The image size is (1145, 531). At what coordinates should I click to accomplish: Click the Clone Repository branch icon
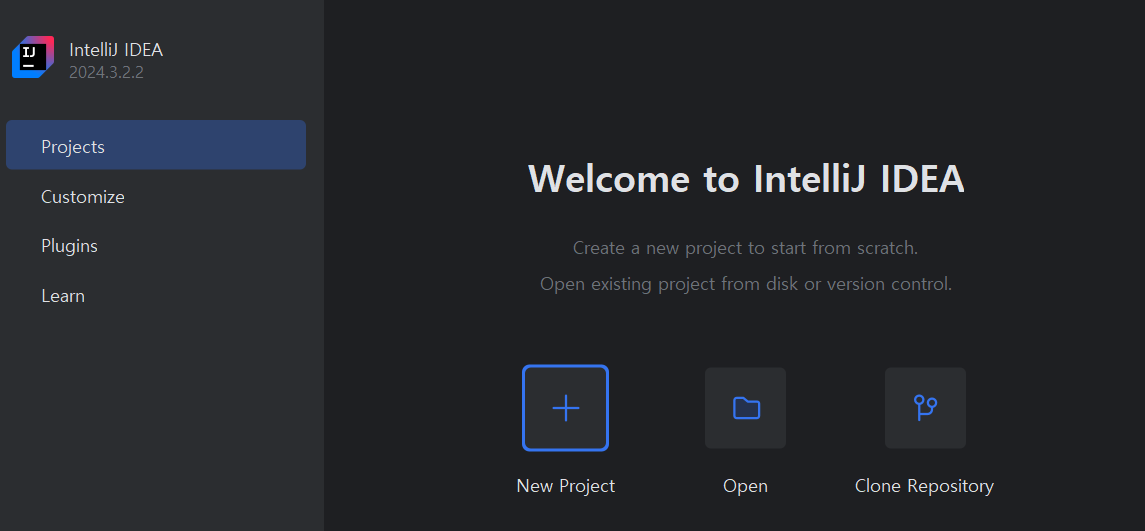tap(925, 408)
